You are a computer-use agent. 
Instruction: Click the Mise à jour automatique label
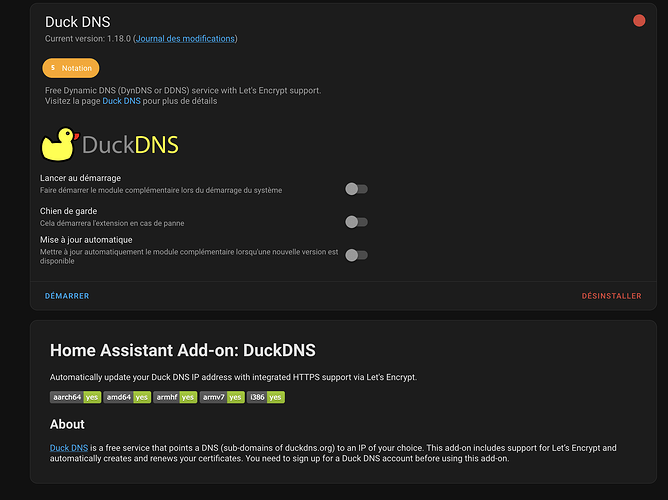(86, 240)
